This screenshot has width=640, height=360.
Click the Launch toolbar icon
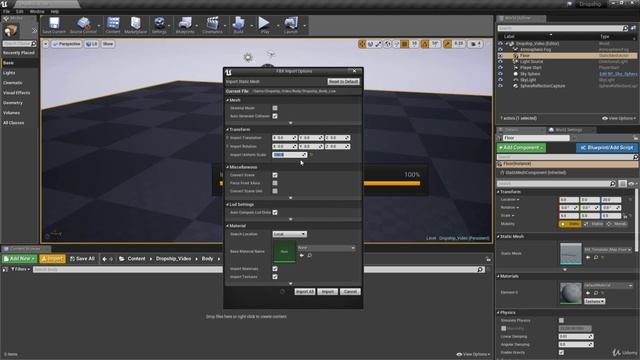point(291,25)
